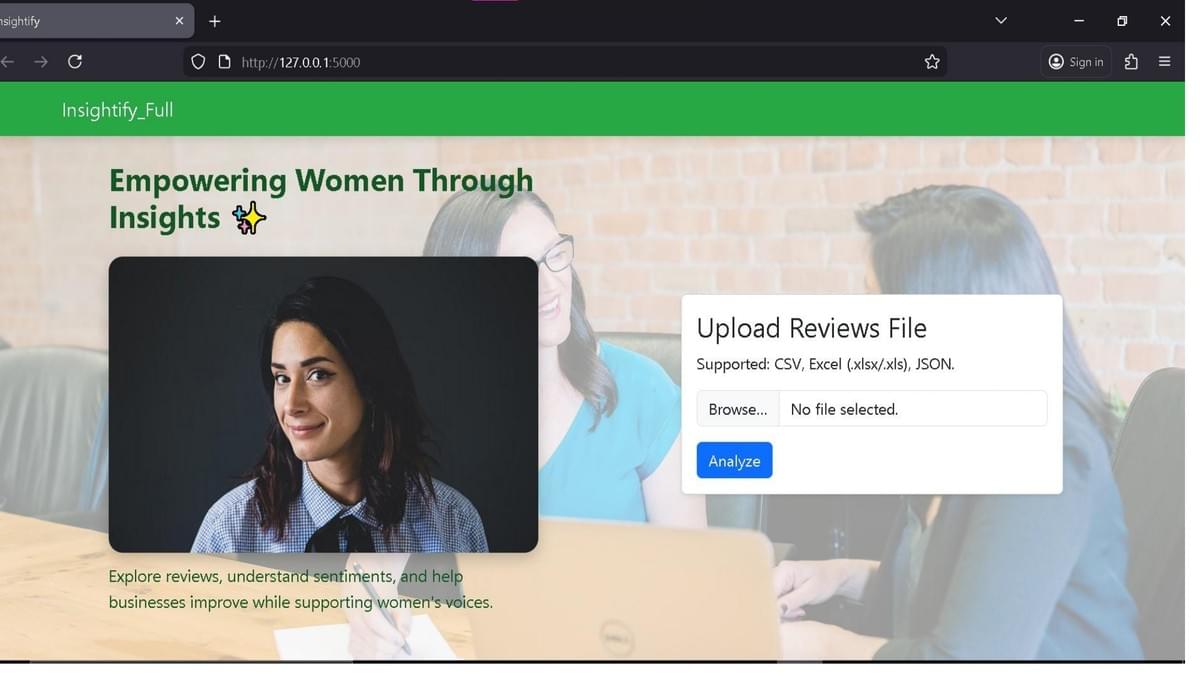Click the woman's portrait image
Viewport: 1200px width, 675px height.
(x=323, y=404)
